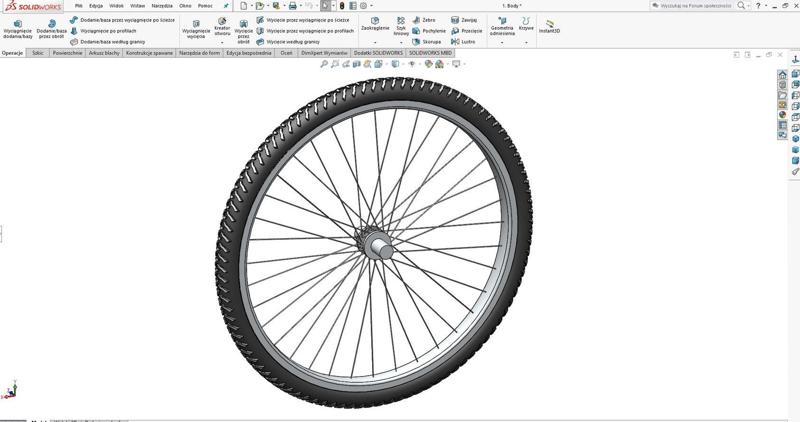
Task: Click the Wyciągnięcie dodania/bazy extrude tool
Action: (x=18, y=30)
